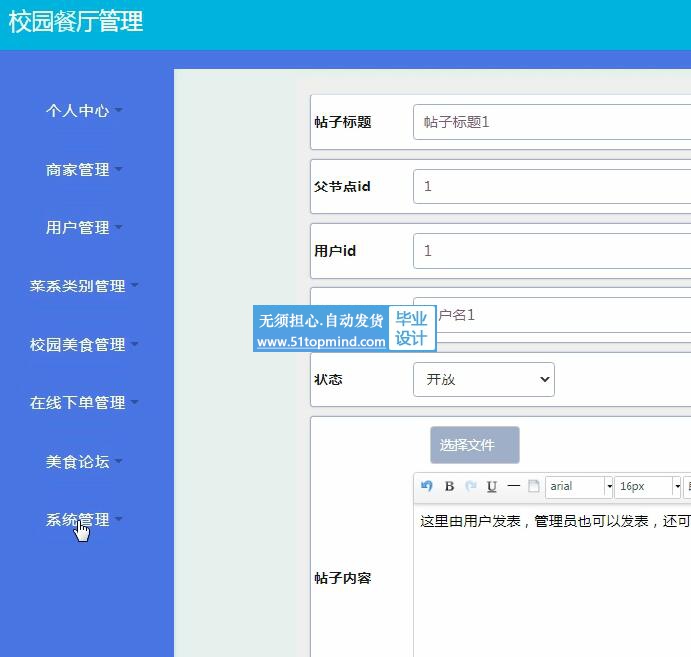Toggle bold formatting in the editor
The image size is (691, 657).
click(x=449, y=486)
